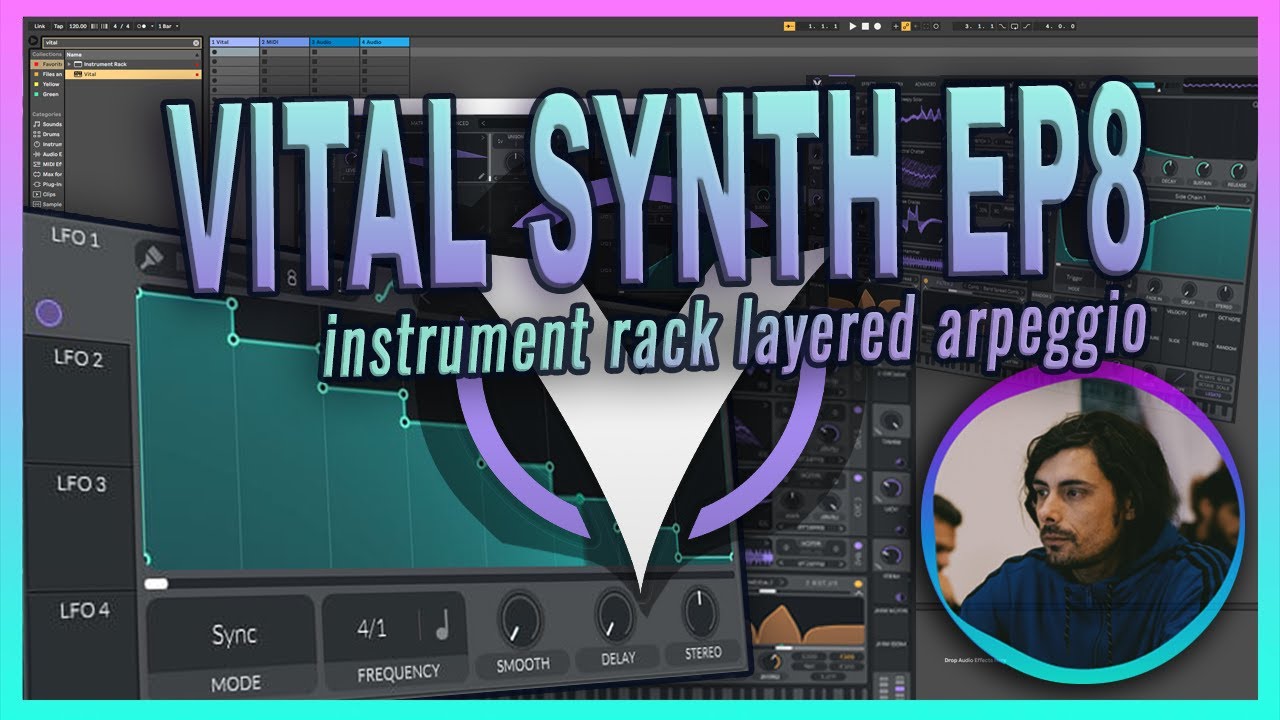Open the Instruments category icon
The width and height of the screenshot is (1280, 720).
[37, 144]
